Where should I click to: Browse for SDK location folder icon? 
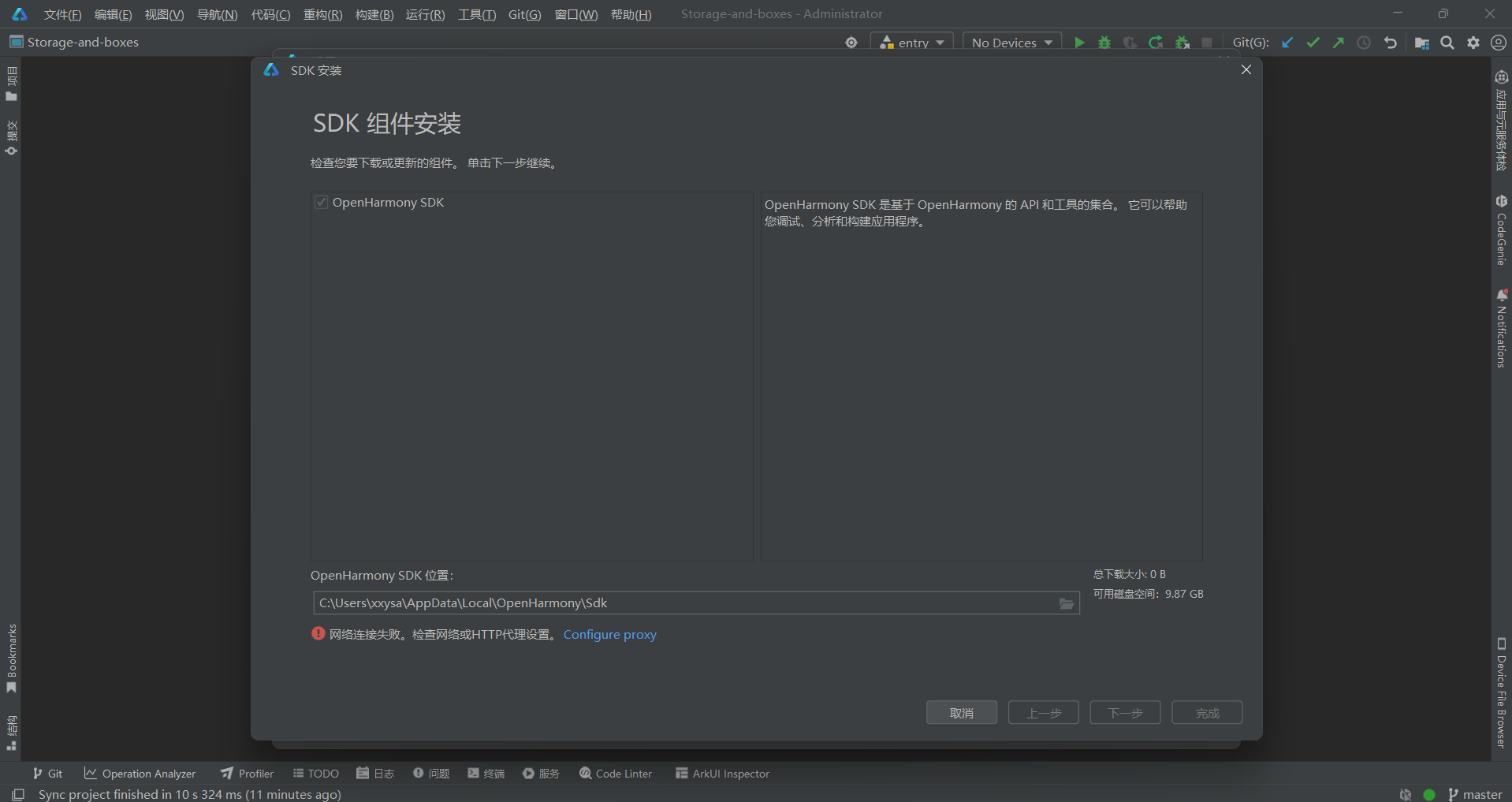point(1067,603)
